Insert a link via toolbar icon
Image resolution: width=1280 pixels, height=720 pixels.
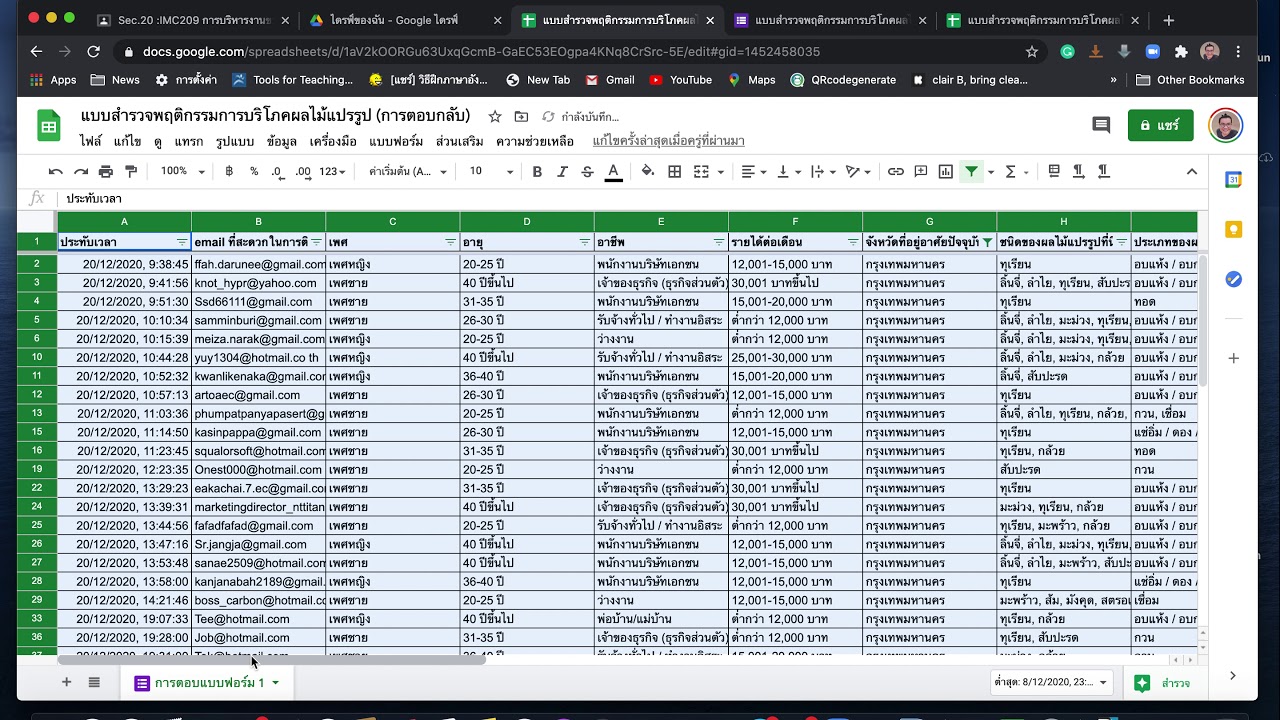896,172
